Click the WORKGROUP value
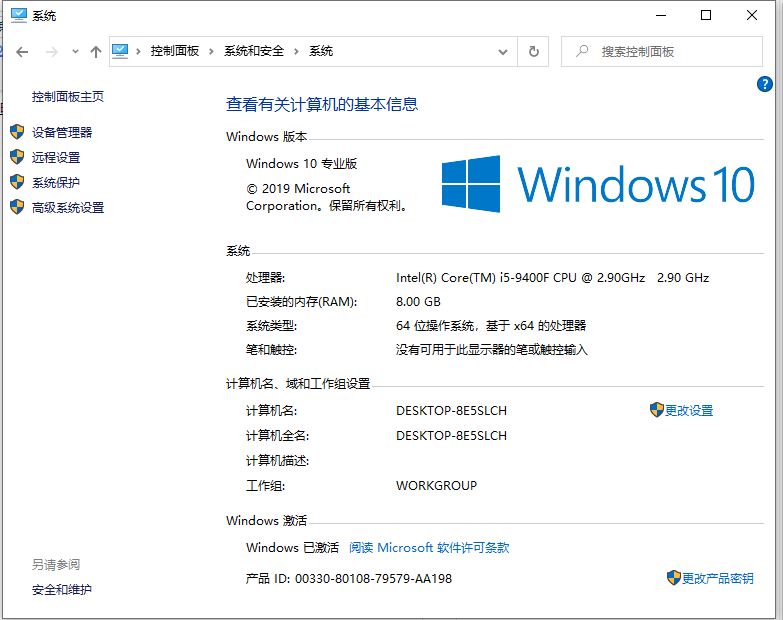The image size is (783, 620). coord(436,485)
